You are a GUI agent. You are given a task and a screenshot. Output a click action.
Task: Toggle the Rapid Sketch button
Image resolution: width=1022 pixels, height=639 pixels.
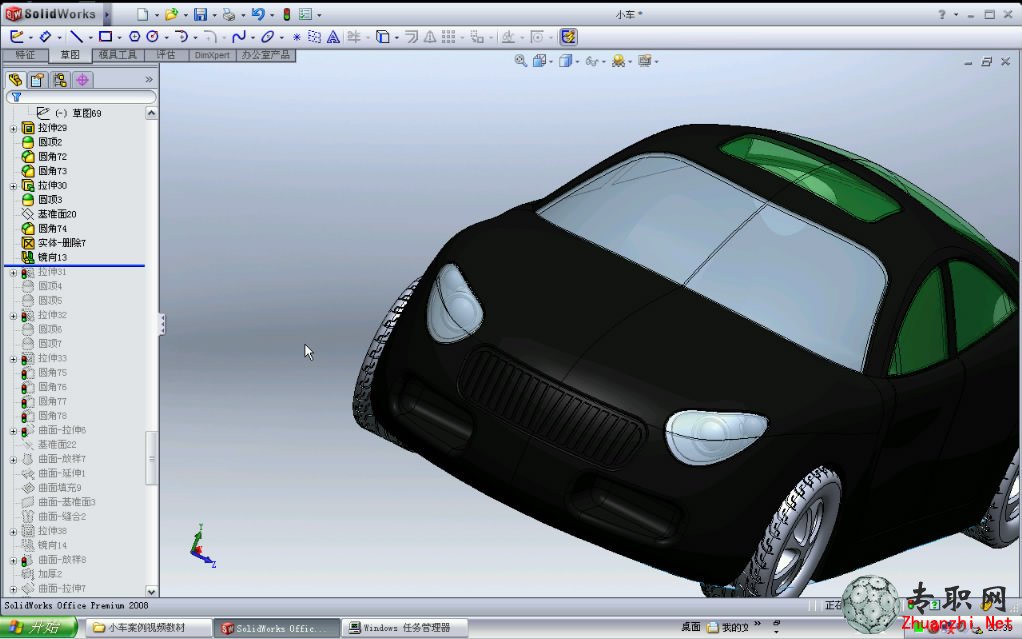(x=568, y=37)
